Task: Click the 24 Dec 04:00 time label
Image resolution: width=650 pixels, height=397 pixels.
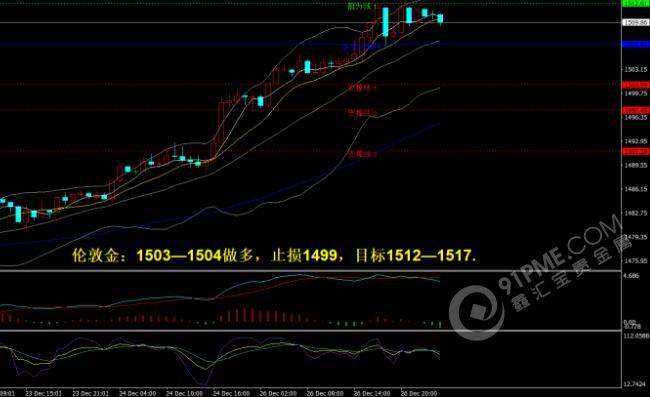Action: tap(138, 393)
